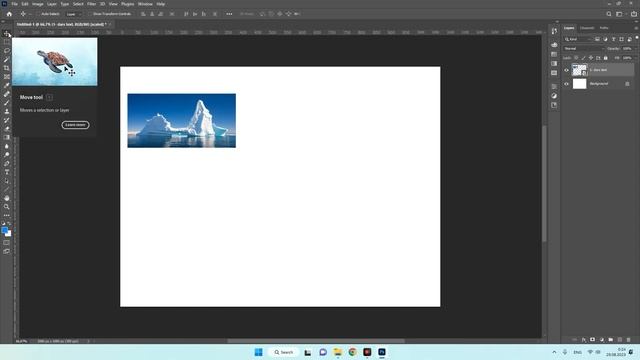The width and height of the screenshot is (640, 360).
Task: Hide the Background layer eye icon
Action: click(x=566, y=84)
